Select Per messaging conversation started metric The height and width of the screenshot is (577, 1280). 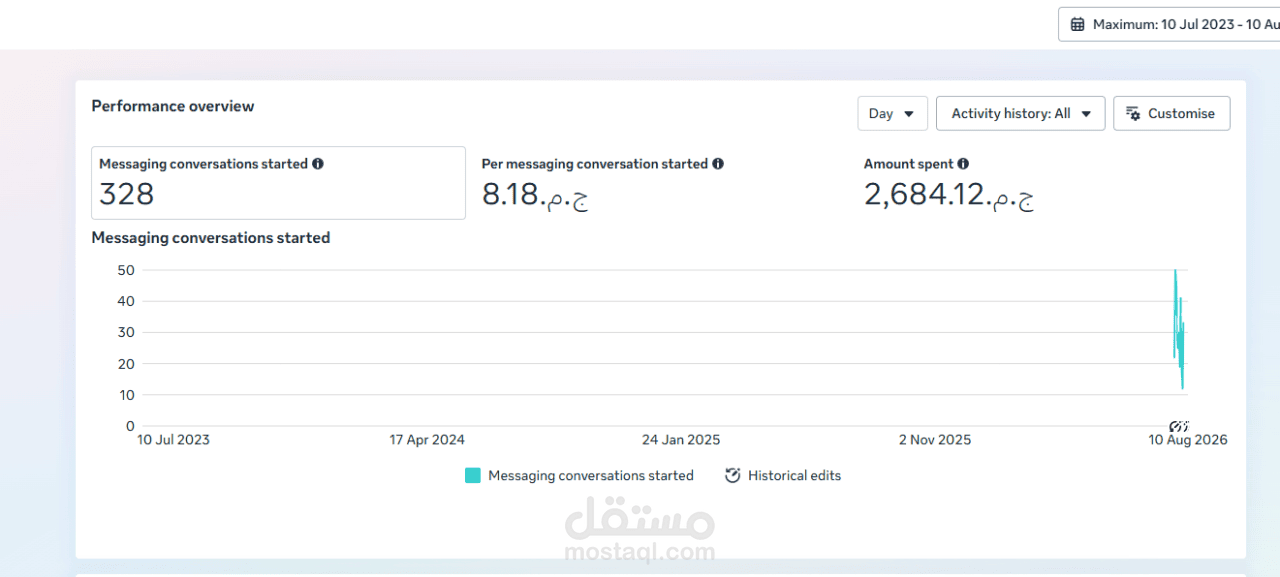pyautogui.click(x=602, y=183)
